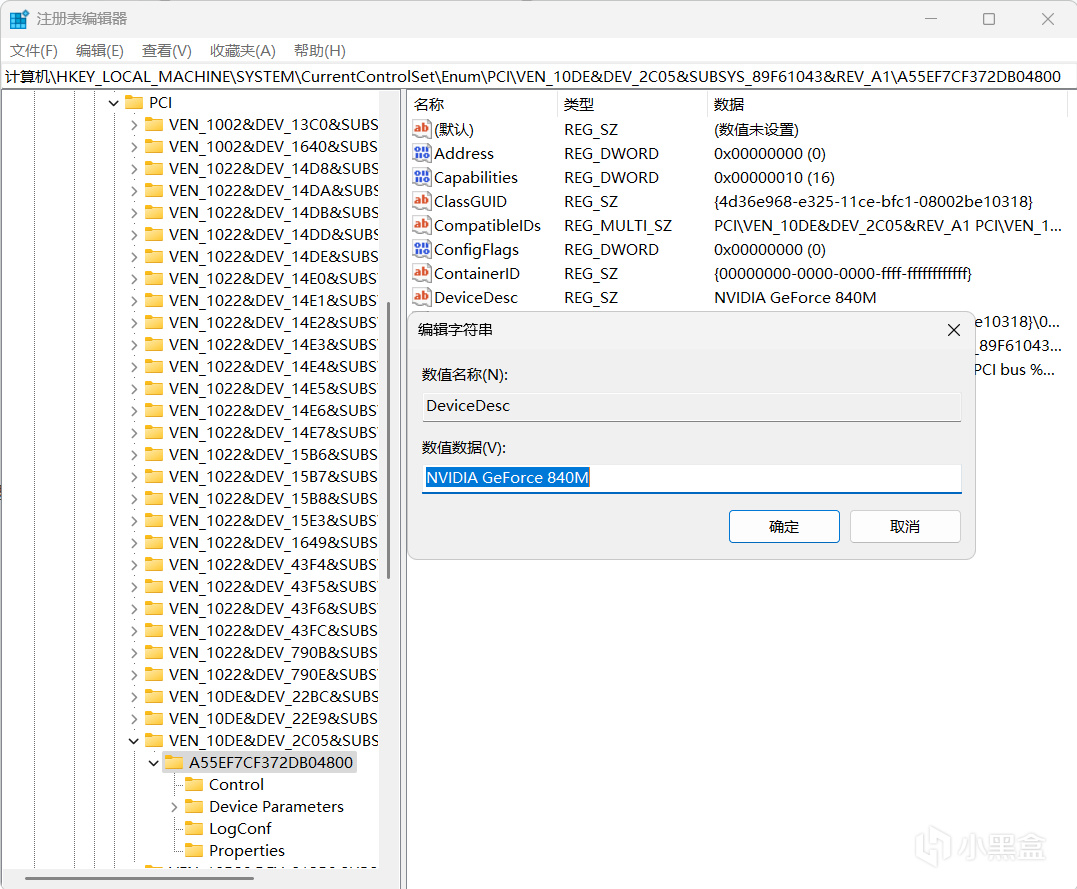The image size is (1077, 889).
Task: Select the LogConf tree item
Action: coord(240,829)
